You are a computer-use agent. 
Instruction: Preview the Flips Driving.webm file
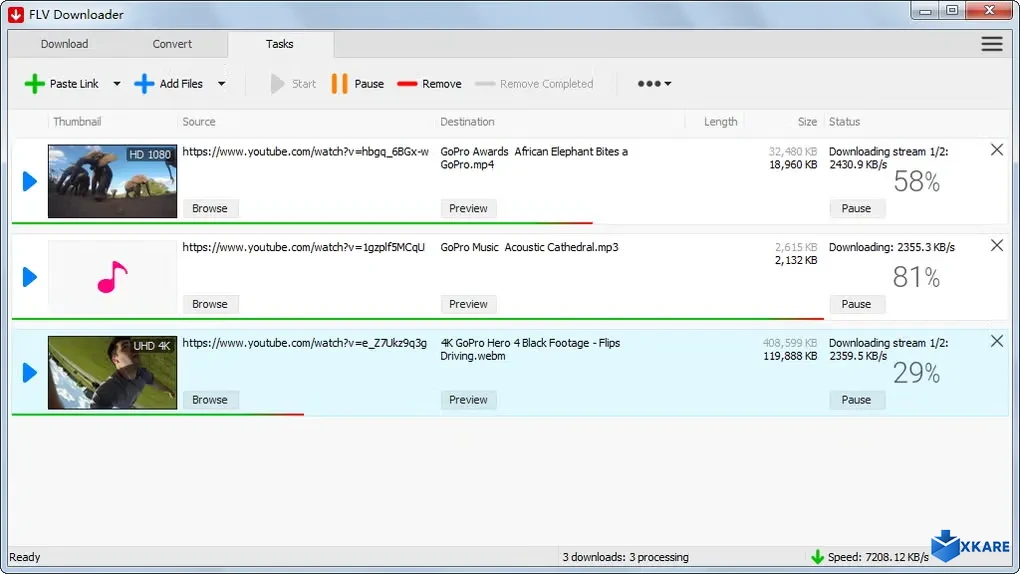click(x=468, y=400)
